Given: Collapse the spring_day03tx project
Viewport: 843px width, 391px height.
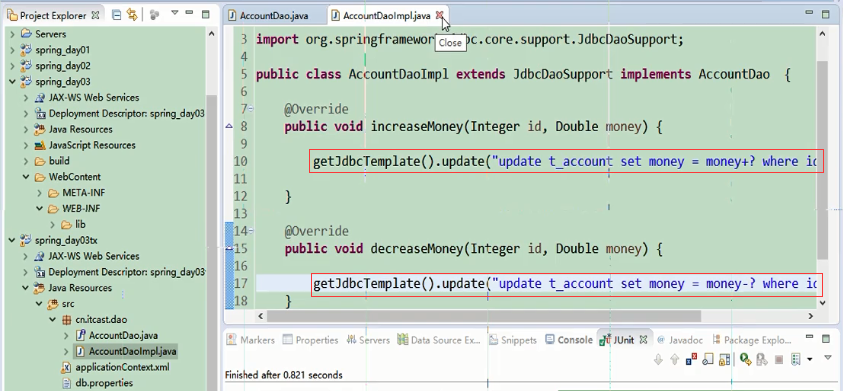Looking at the screenshot, I should 12,240.
